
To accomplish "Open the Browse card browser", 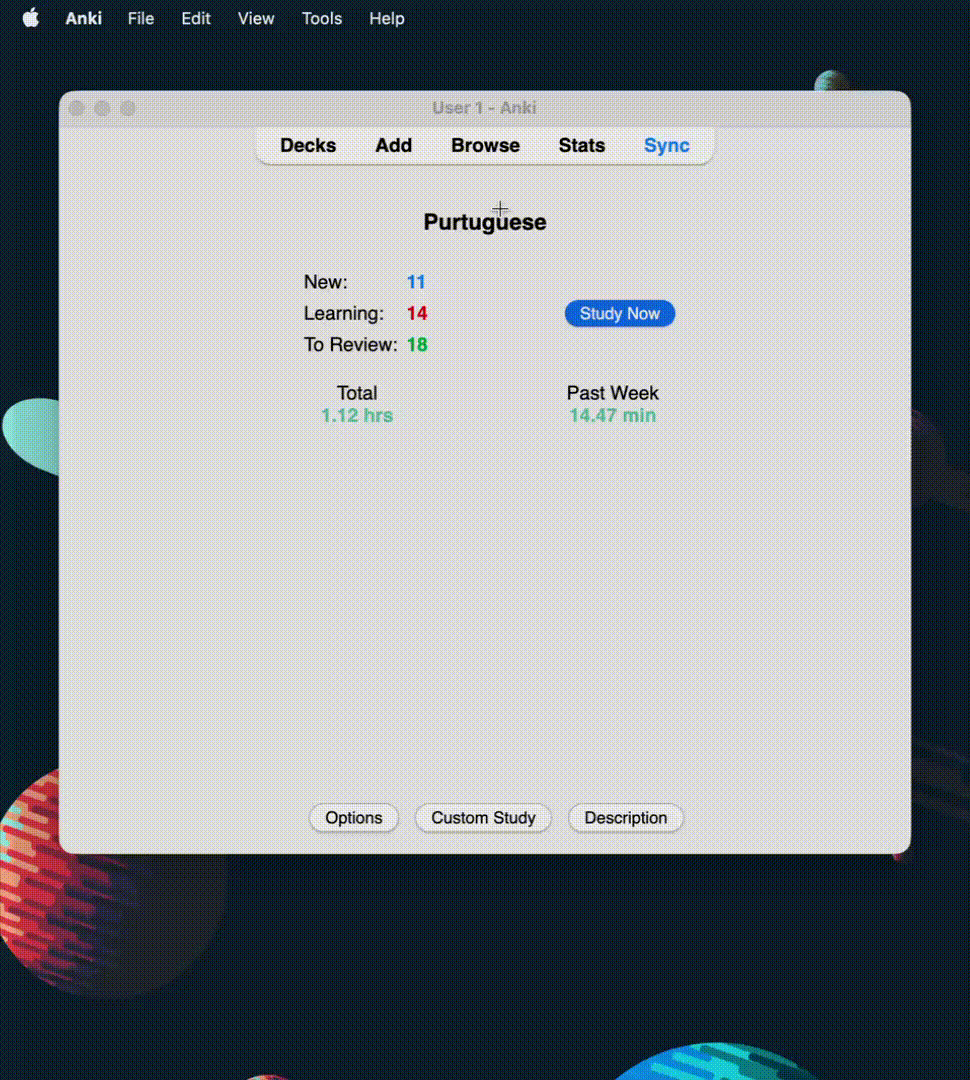I will (x=485, y=145).
